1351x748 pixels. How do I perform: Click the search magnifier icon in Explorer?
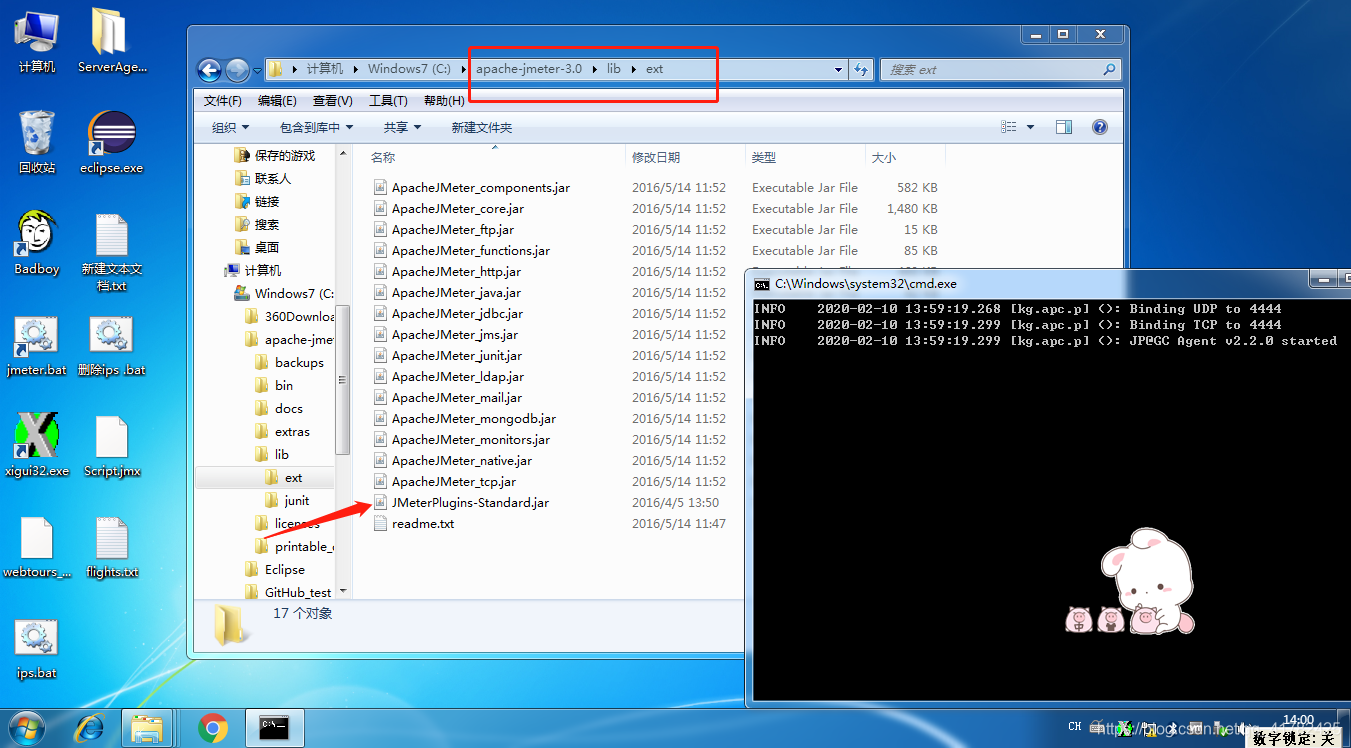coord(1109,70)
